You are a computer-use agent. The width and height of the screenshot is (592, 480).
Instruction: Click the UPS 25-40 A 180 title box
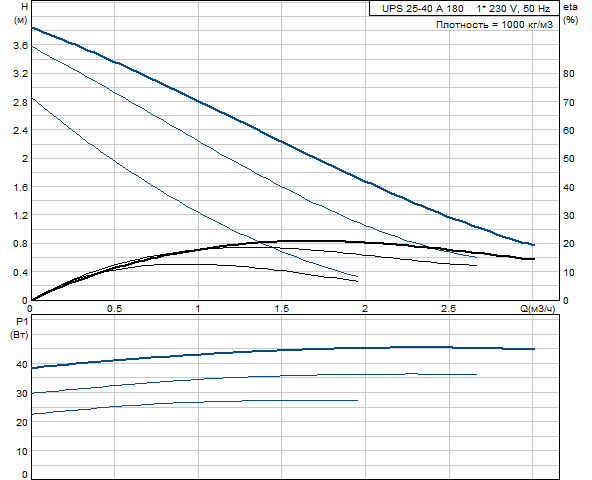click(x=464, y=8)
